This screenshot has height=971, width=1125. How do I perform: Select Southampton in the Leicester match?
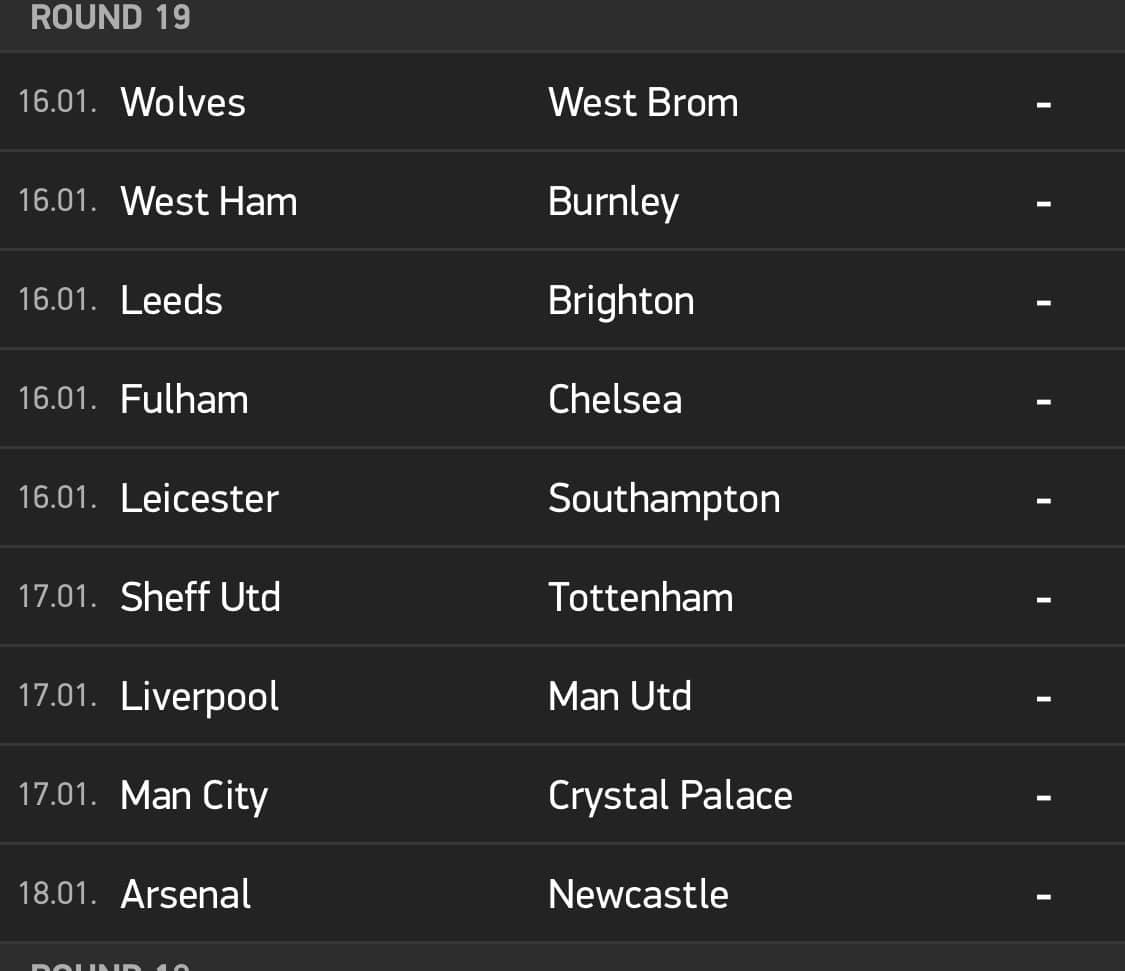(x=664, y=499)
